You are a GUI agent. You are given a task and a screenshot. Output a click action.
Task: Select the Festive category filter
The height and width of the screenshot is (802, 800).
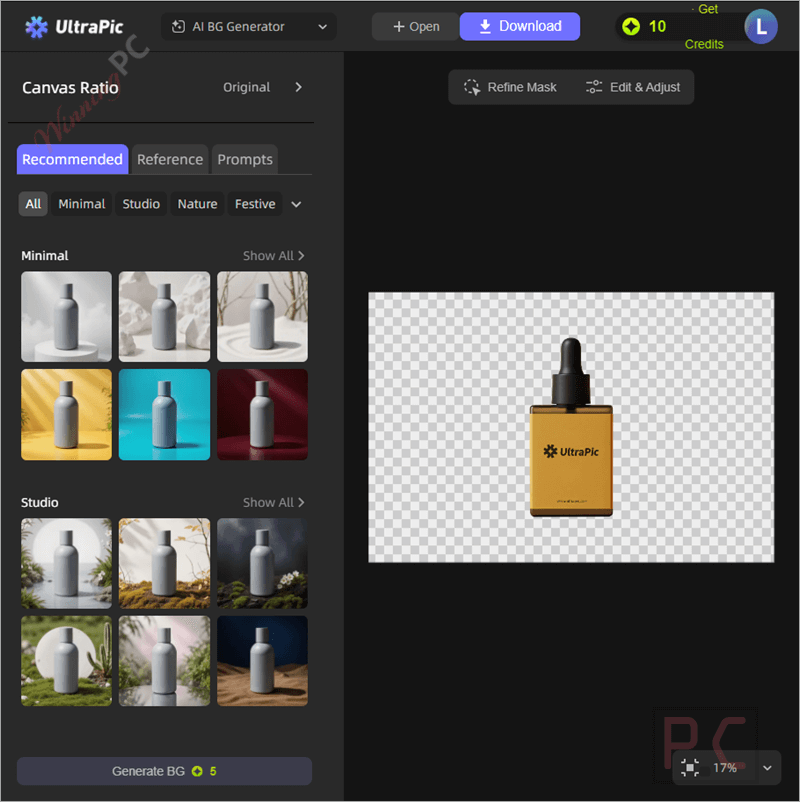pyautogui.click(x=255, y=204)
